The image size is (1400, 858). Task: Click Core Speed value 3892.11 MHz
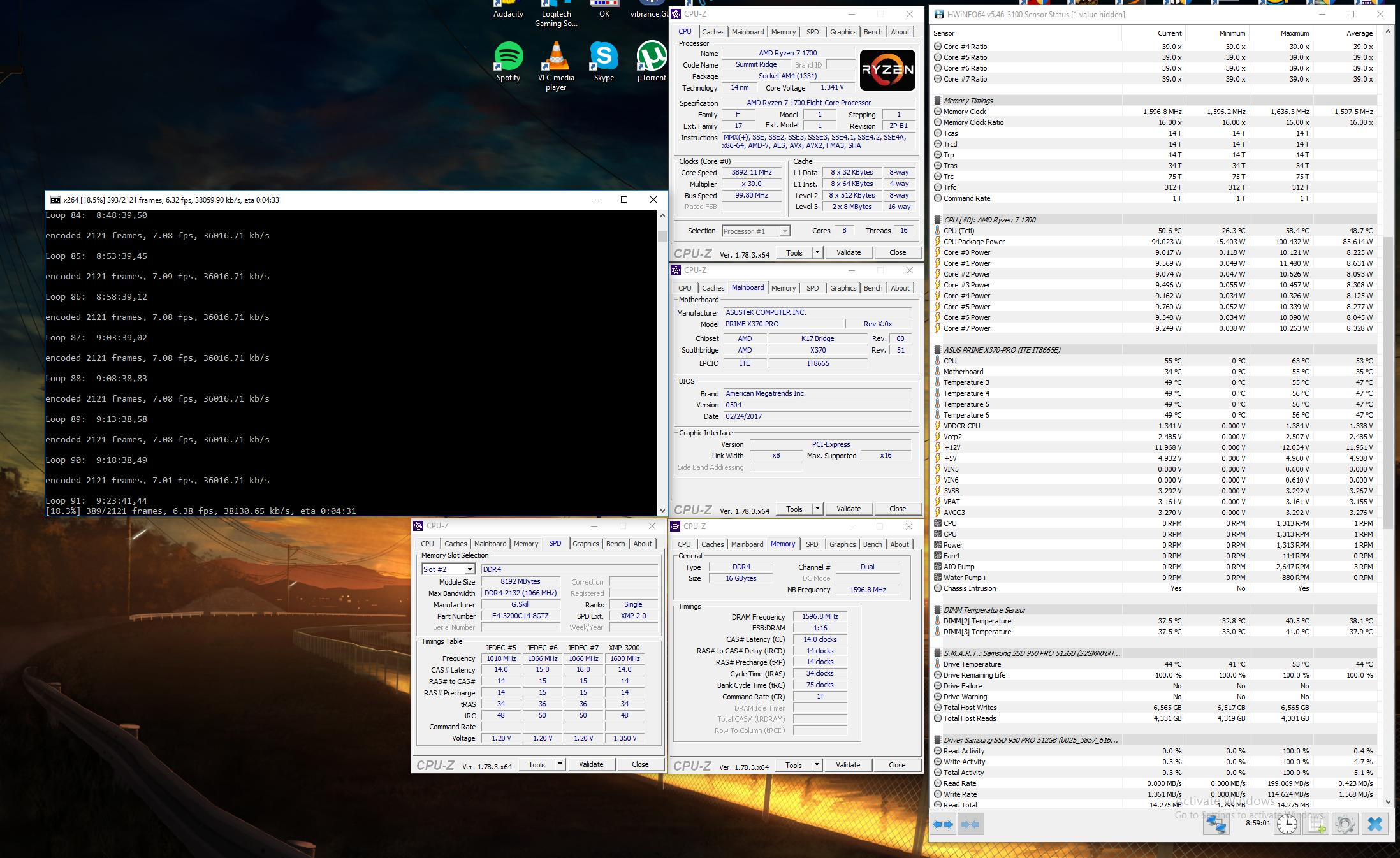tap(752, 172)
